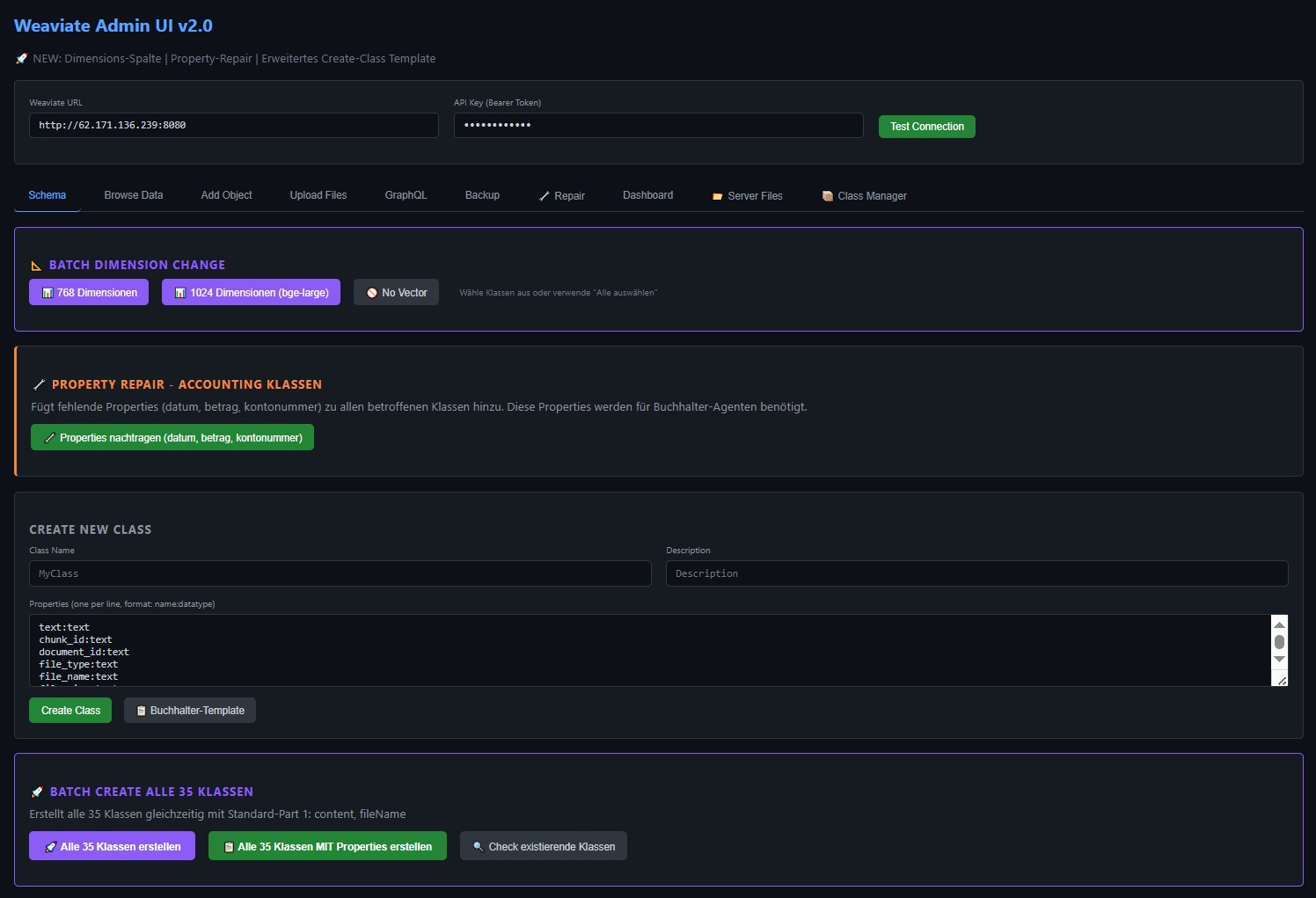Click the rocket icon beside the NEW banner
Viewport: 1316px width, 898px height.
(21, 59)
